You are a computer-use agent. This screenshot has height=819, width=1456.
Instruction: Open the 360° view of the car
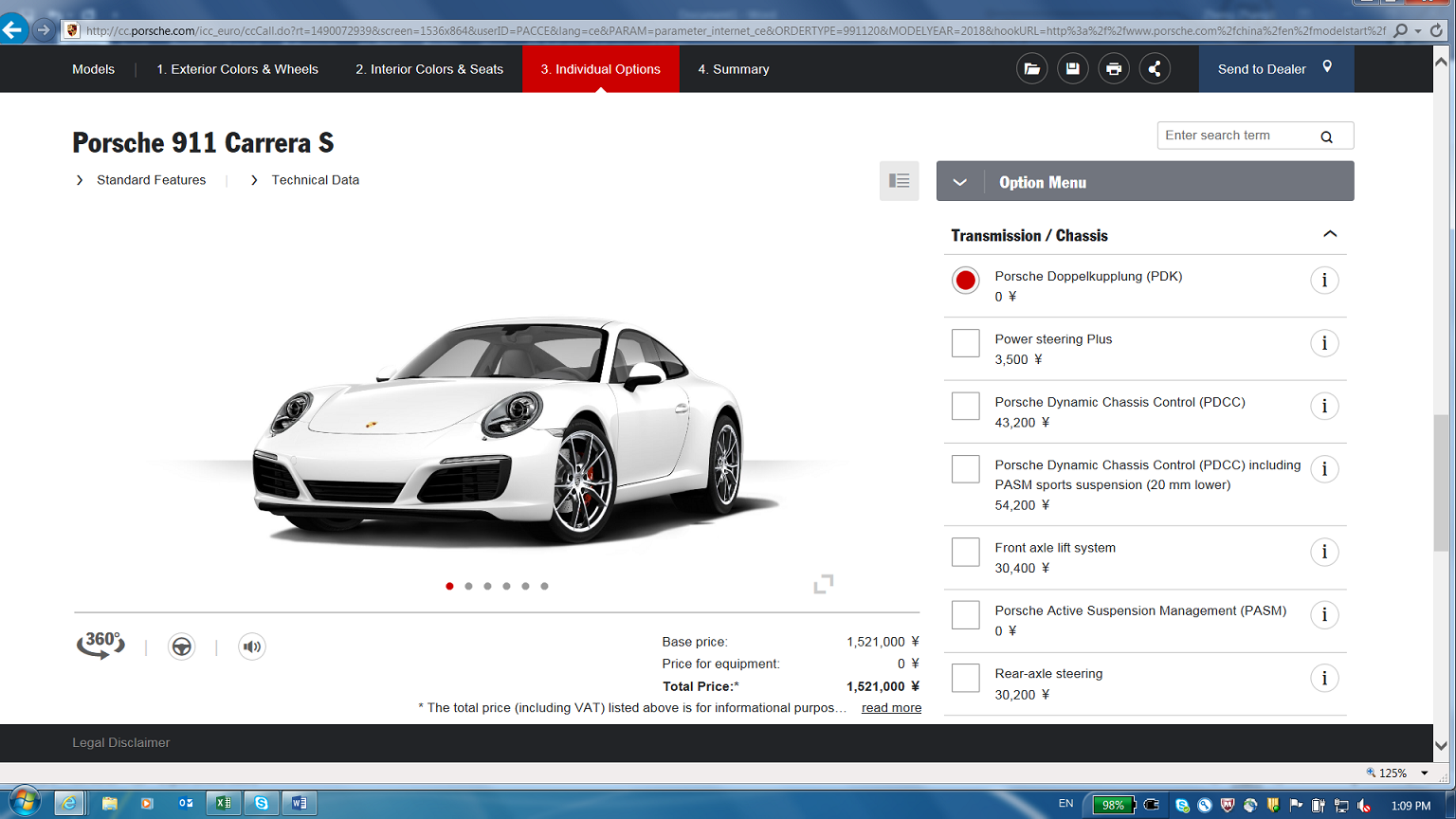[100, 645]
